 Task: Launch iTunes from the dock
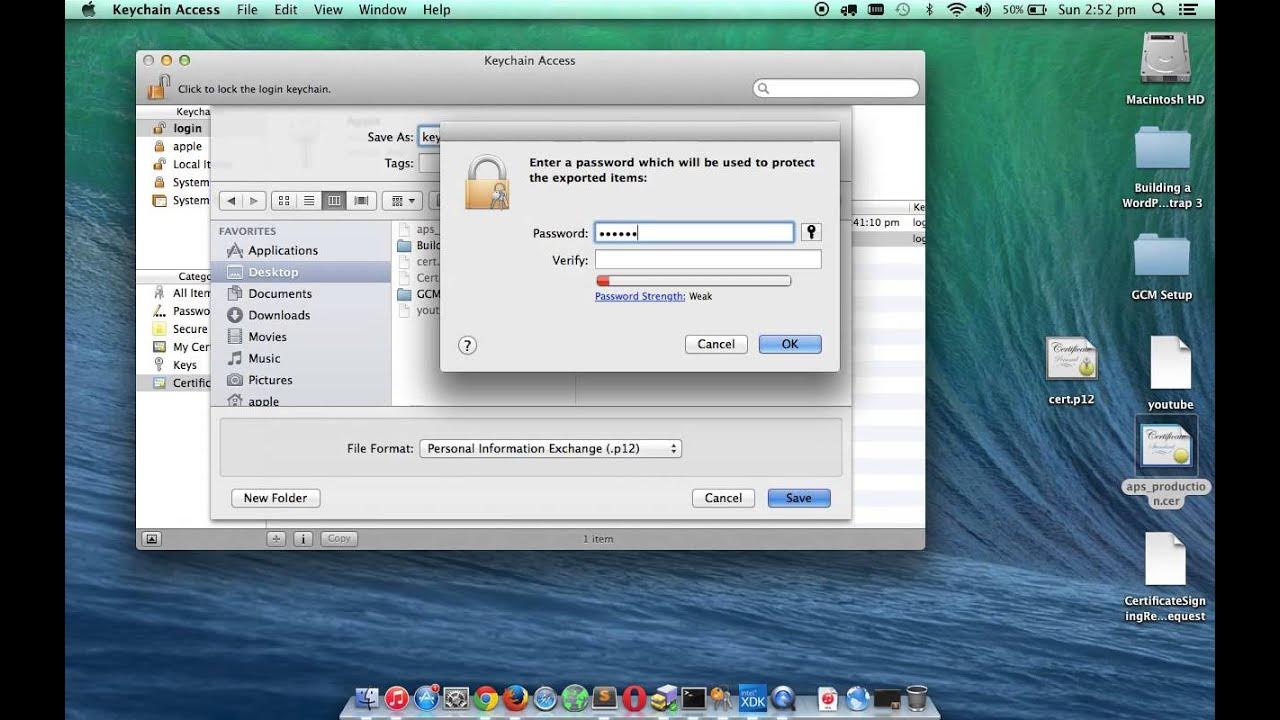pos(397,698)
